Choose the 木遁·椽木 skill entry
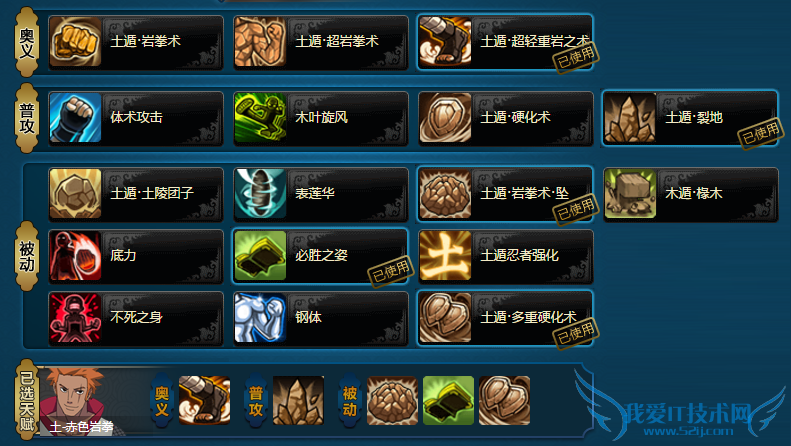Image resolution: width=791 pixels, height=446 pixels. pyautogui.click(x=691, y=194)
